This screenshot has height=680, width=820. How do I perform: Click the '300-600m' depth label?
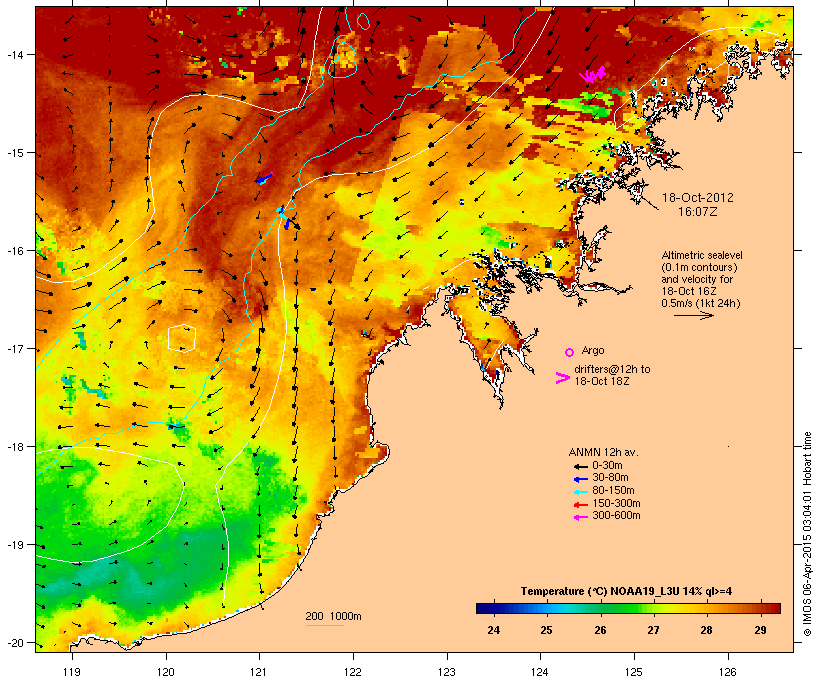pos(616,516)
